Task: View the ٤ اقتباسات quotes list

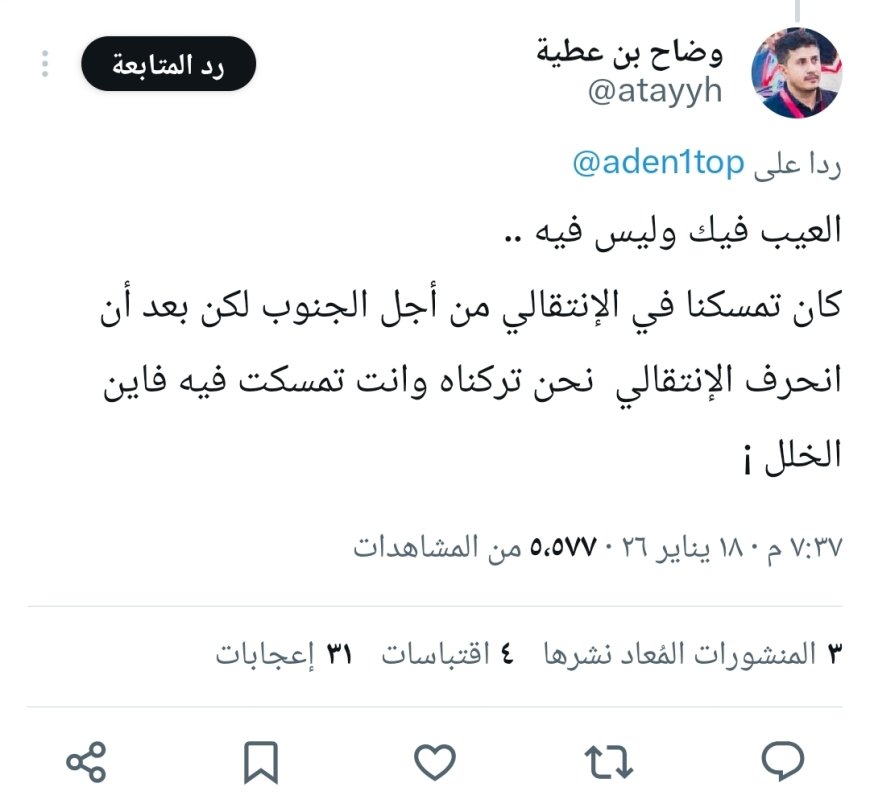Action: (448, 654)
